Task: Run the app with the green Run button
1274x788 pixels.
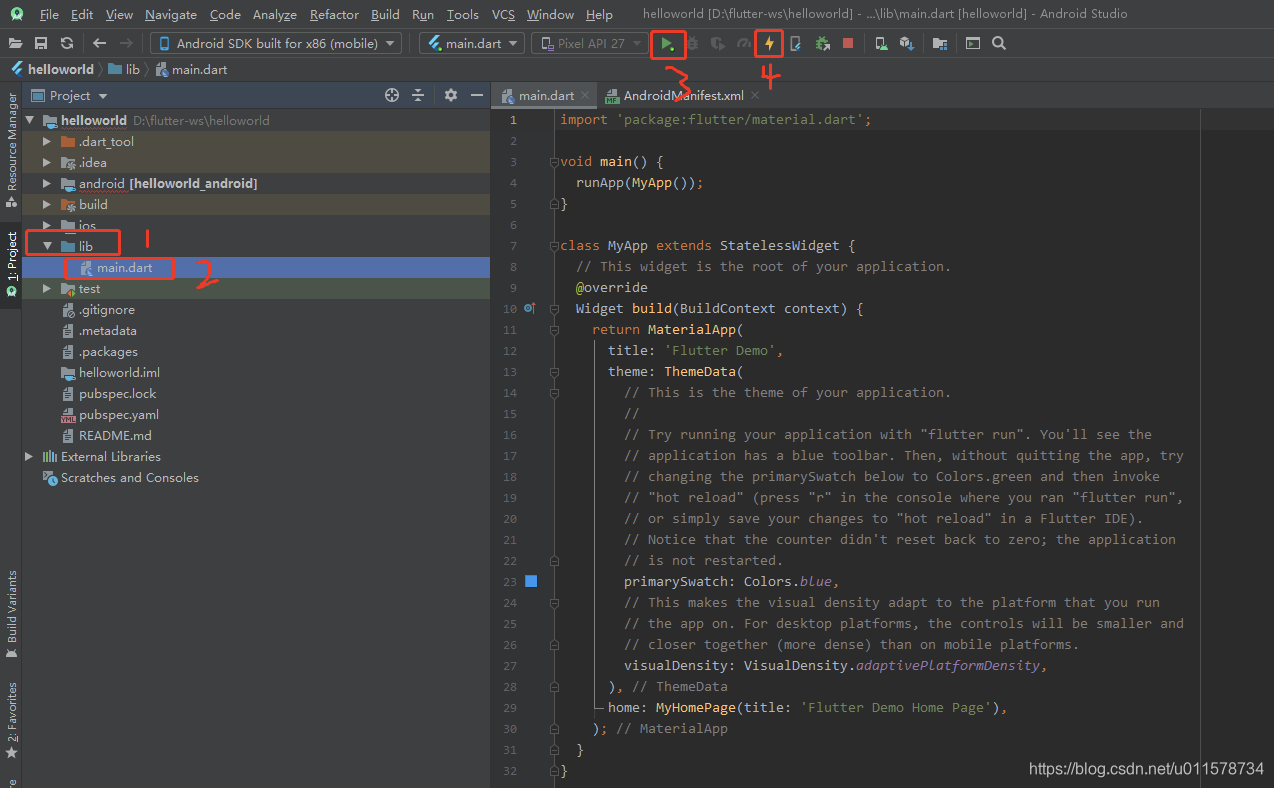Action: point(668,44)
